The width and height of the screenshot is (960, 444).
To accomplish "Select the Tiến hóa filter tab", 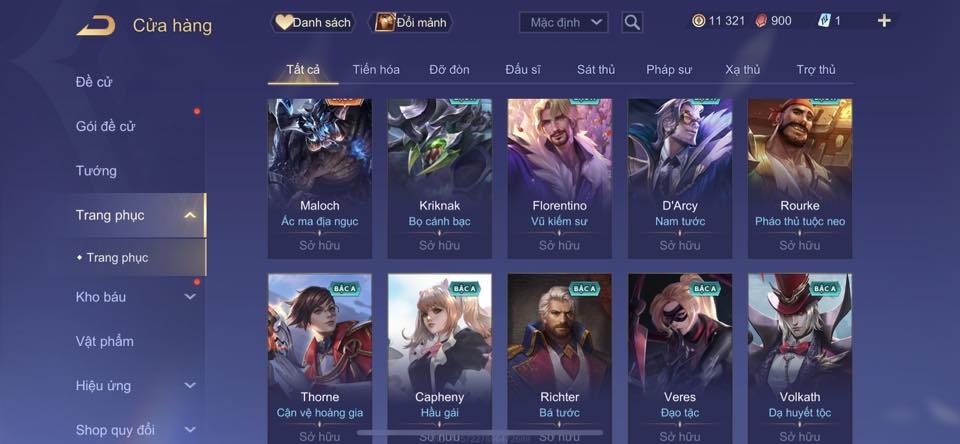I will coord(376,70).
